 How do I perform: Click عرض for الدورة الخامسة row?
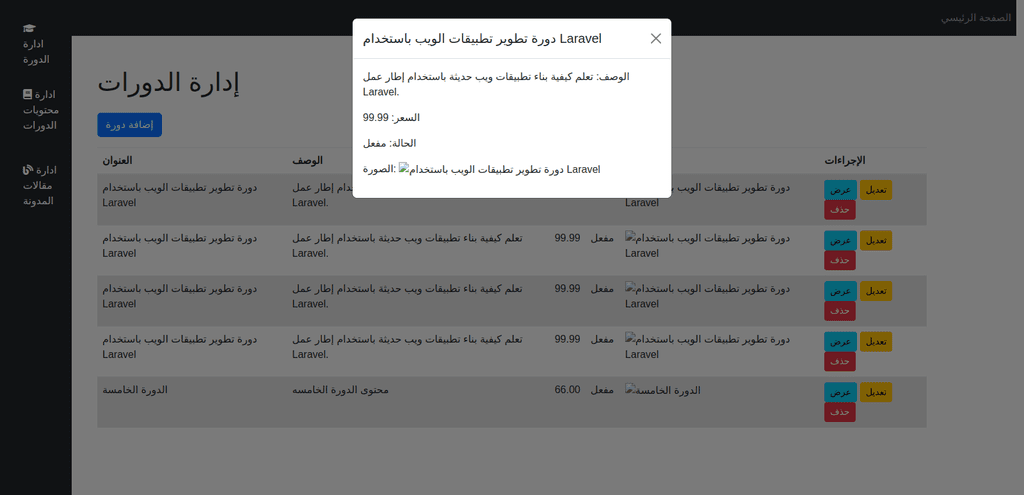pos(840,392)
